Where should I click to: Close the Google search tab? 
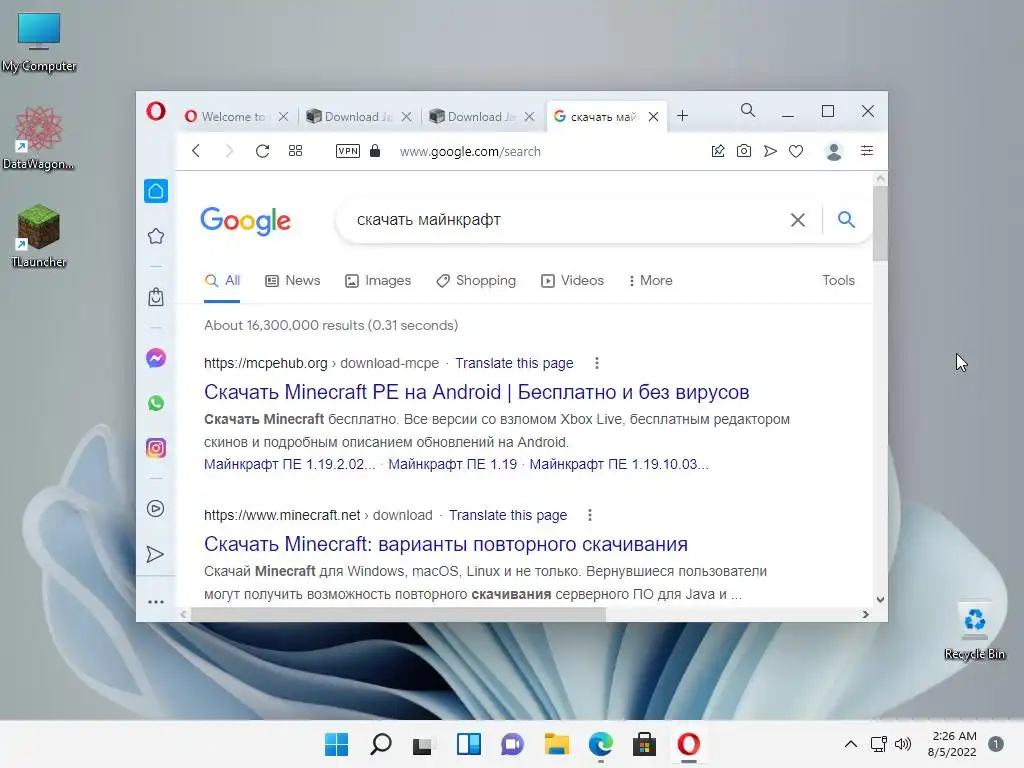[x=653, y=116]
